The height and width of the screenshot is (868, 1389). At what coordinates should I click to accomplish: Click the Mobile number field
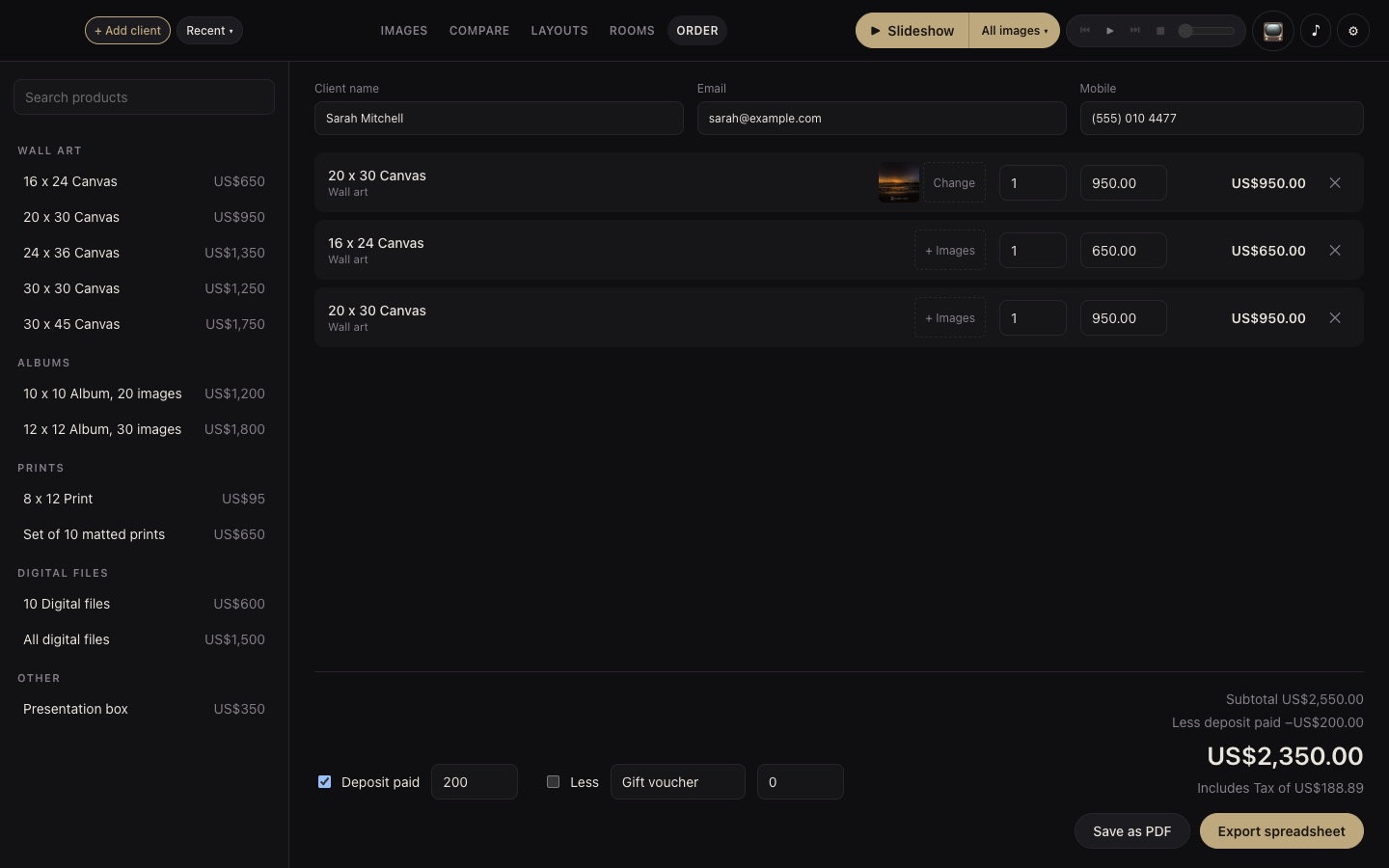click(1221, 119)
